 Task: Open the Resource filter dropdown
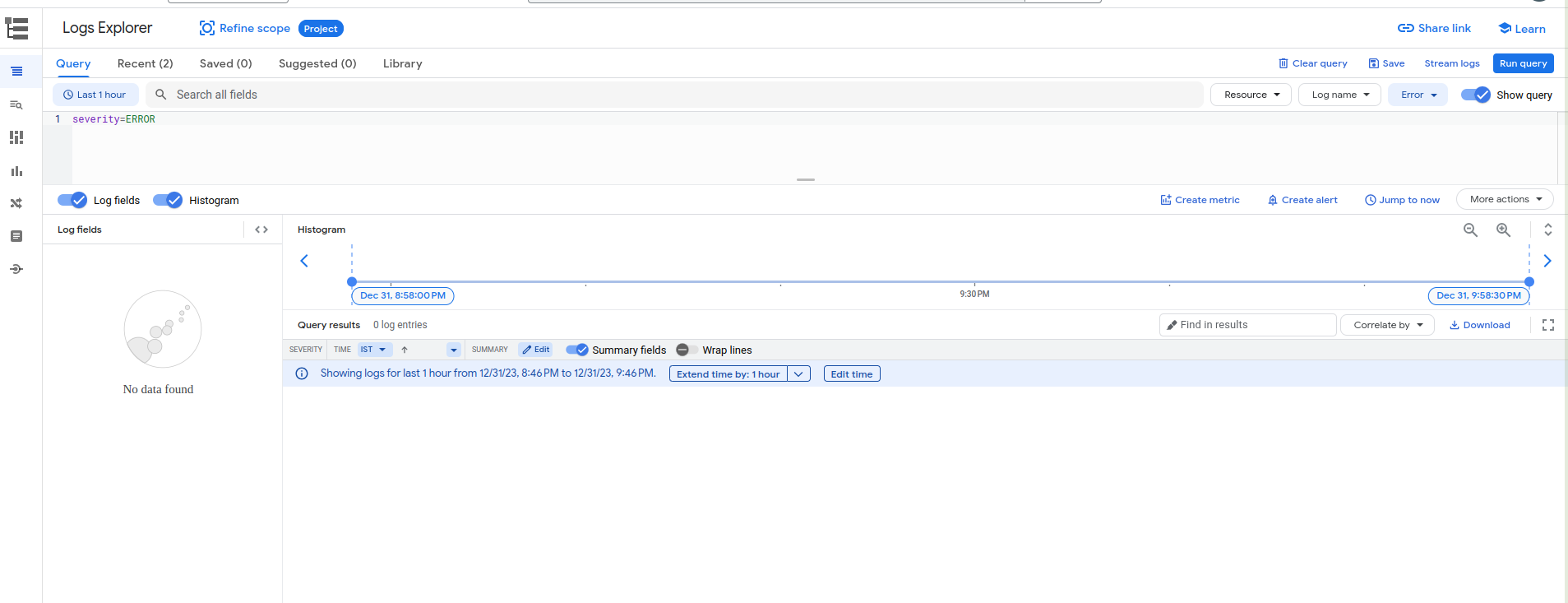coord(1251,95)
